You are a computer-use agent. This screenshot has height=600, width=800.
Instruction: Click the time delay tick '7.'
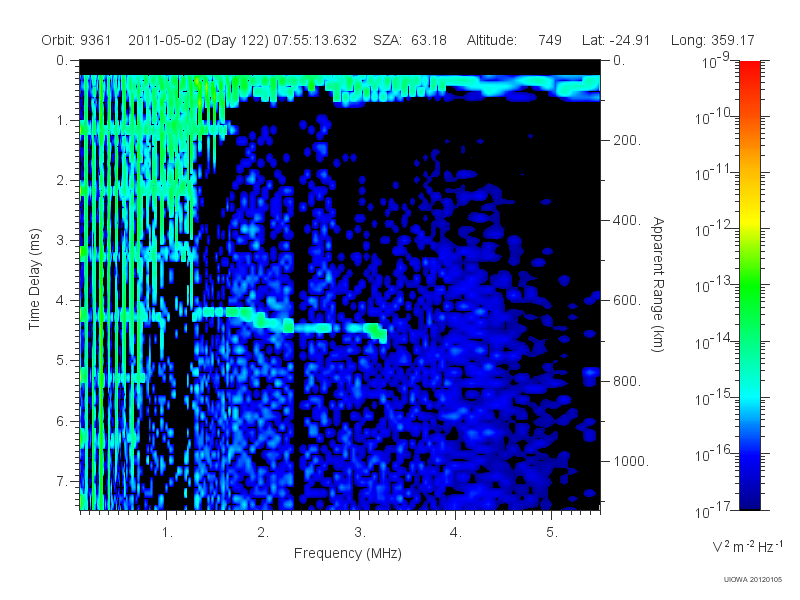62,481
